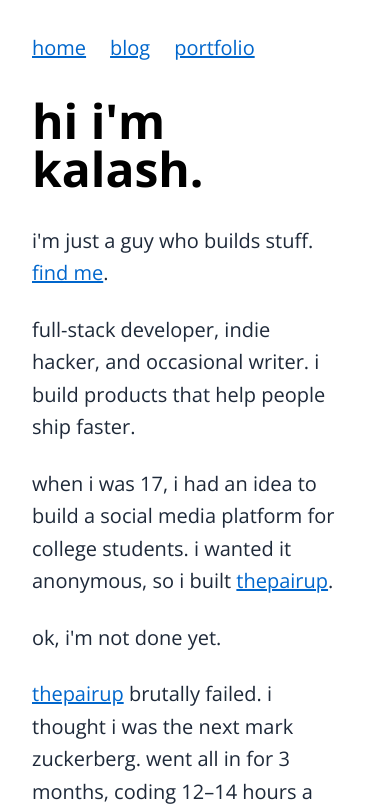Select the "i'm just a guy who builds stuff" sentence
The width and height of the screenshot is (375, 812).
click(x=172, y=241)
